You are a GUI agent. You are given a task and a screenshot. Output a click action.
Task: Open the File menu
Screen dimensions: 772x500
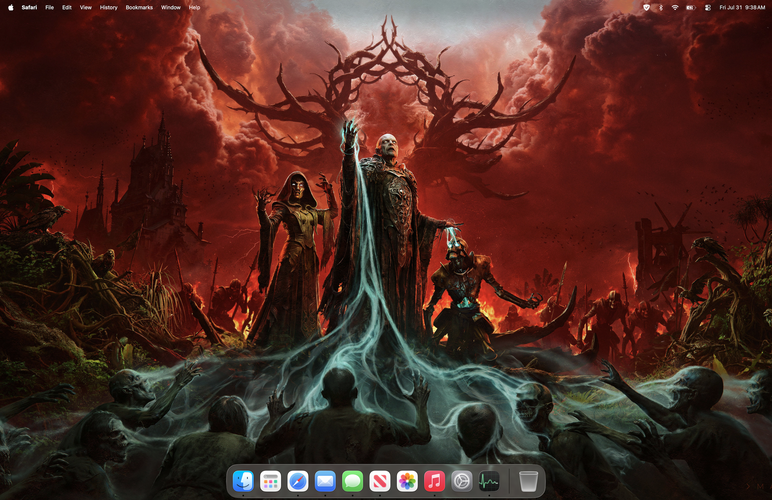click(x=49, y=7)
